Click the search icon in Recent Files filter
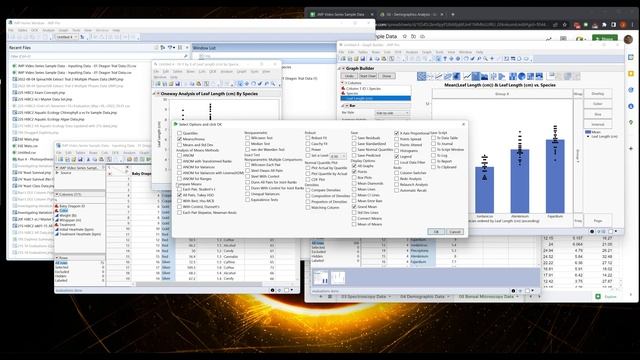 186,56
